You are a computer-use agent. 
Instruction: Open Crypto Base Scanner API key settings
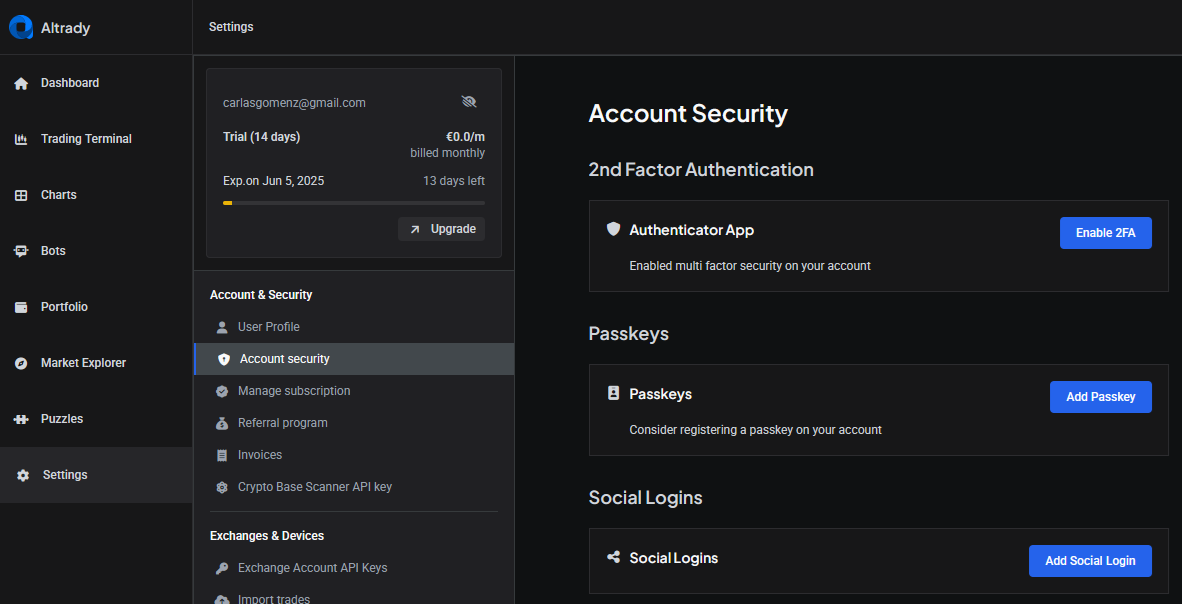coord(354,487)
